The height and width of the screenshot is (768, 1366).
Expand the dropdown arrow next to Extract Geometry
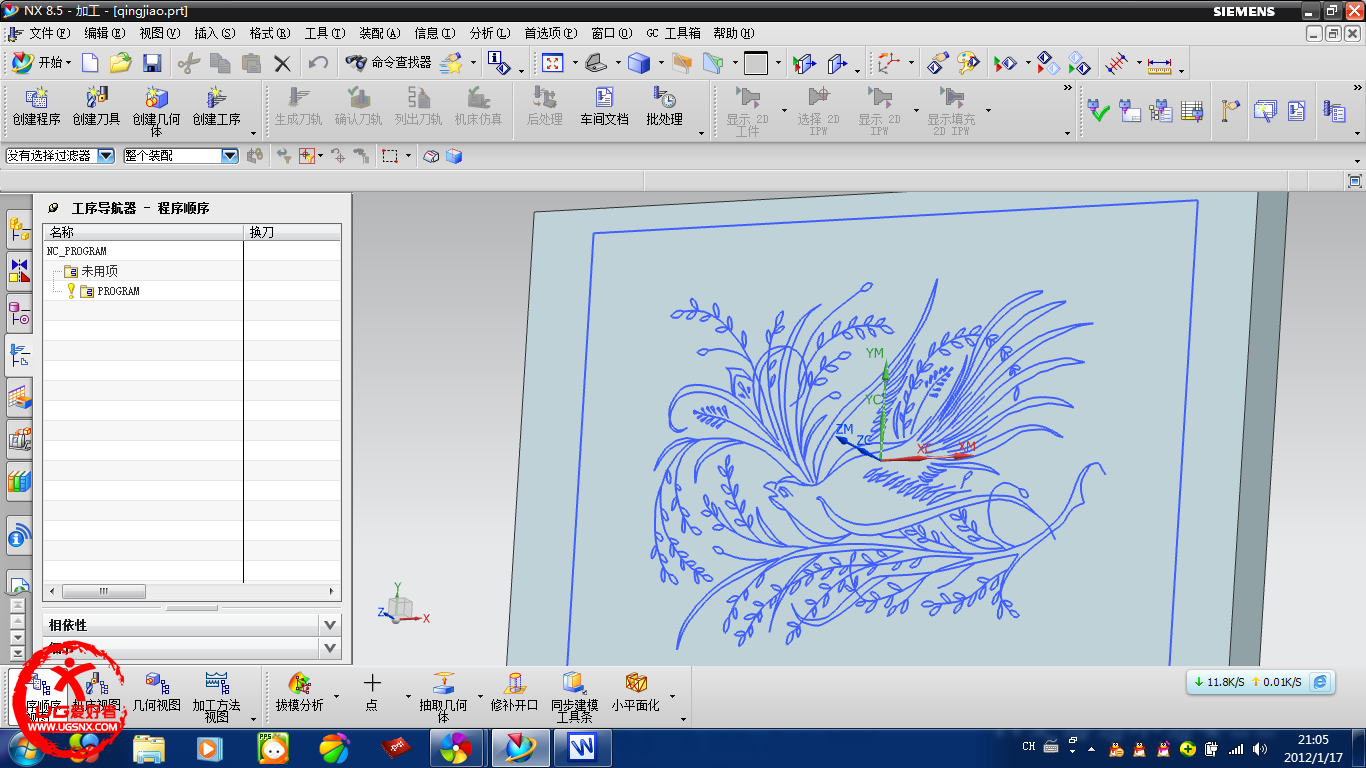(x=480, y=696)
